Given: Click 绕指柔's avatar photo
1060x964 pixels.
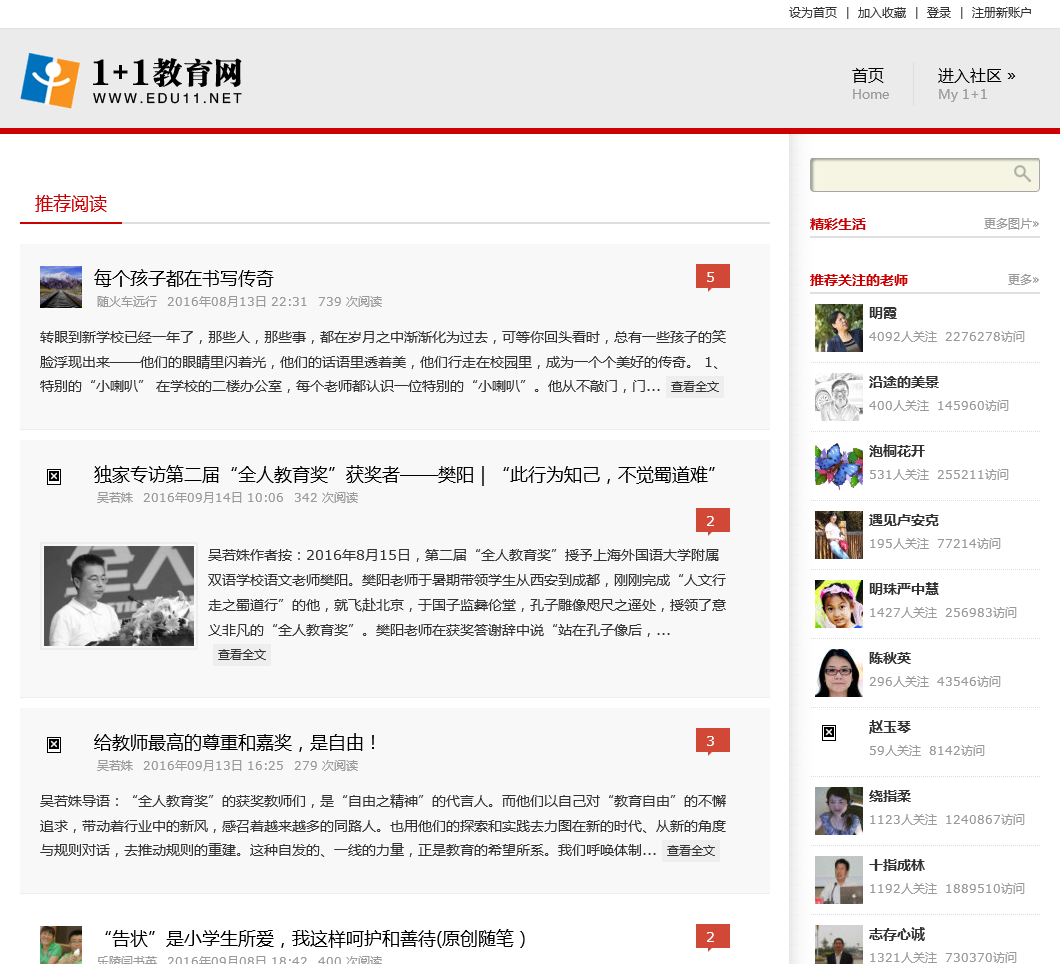Looking at the screenshot, I should 838,811.
